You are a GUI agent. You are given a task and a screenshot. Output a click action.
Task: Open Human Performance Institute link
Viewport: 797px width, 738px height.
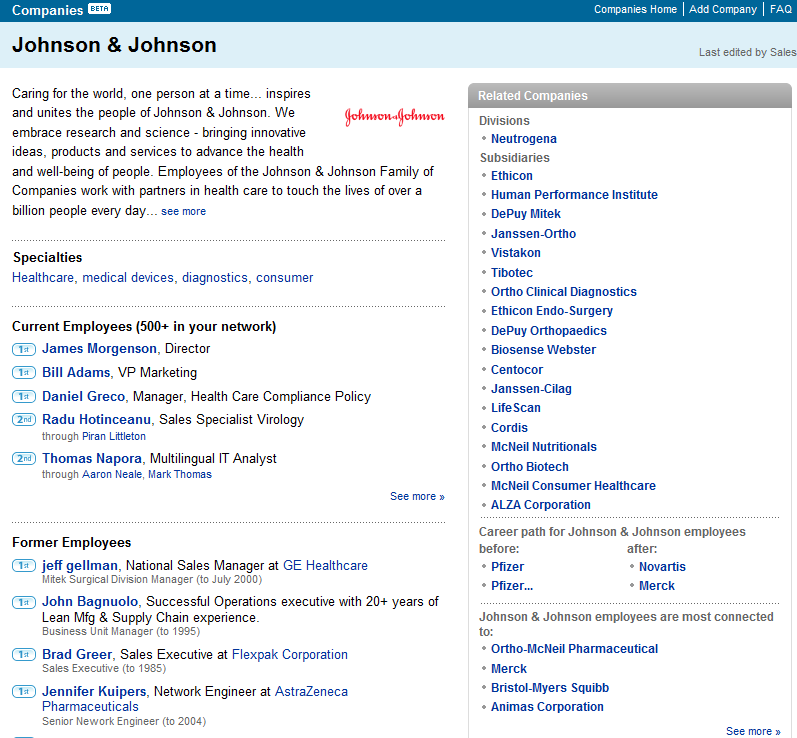tap(574, 195)
